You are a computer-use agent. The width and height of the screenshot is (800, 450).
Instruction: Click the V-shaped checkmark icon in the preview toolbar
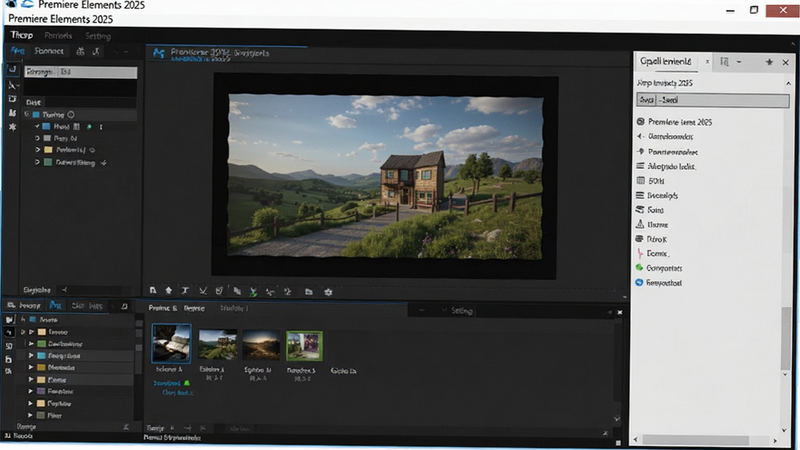pyautogui.click(x=203, y=291)
